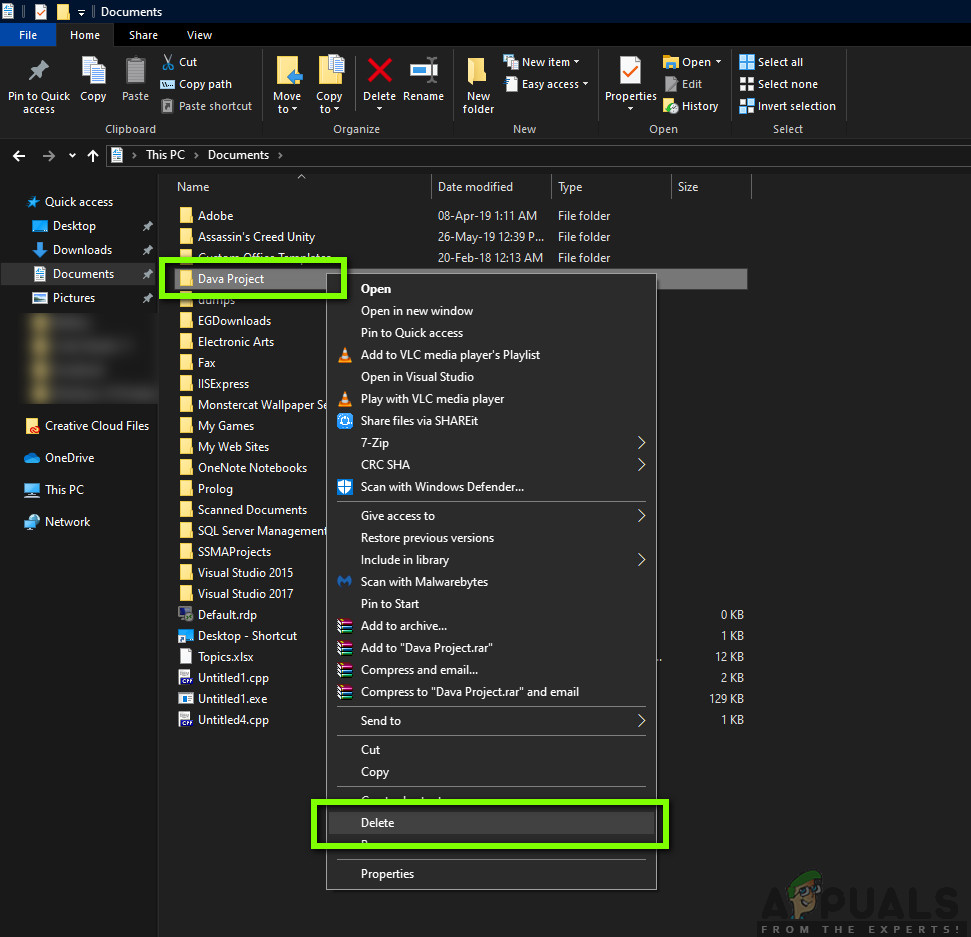Choose Add to VLC media player's Playlist

pos(491,355)
